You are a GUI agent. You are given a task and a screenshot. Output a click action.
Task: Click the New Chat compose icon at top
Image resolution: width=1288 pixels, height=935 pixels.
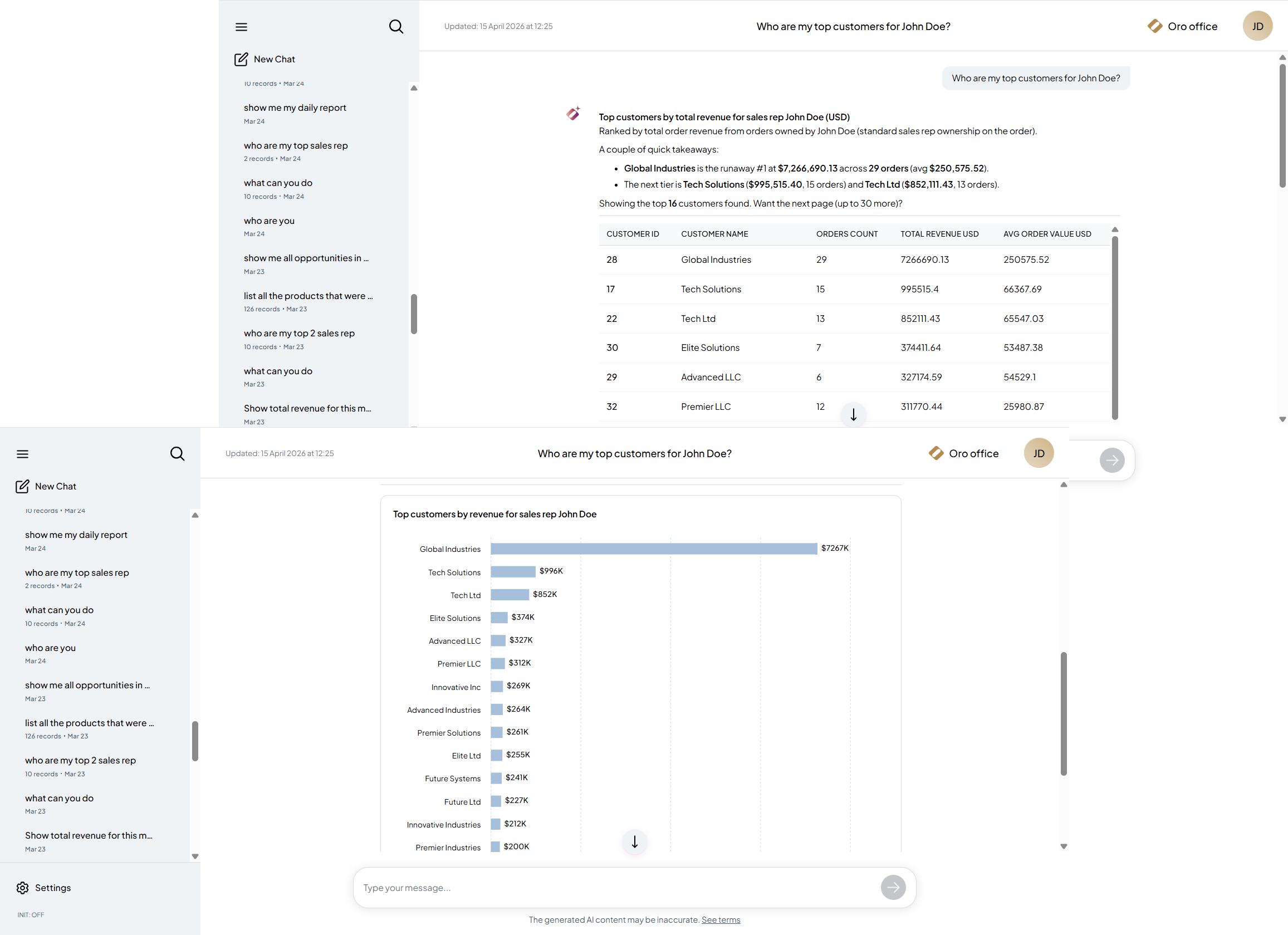(x=241, y=59)
